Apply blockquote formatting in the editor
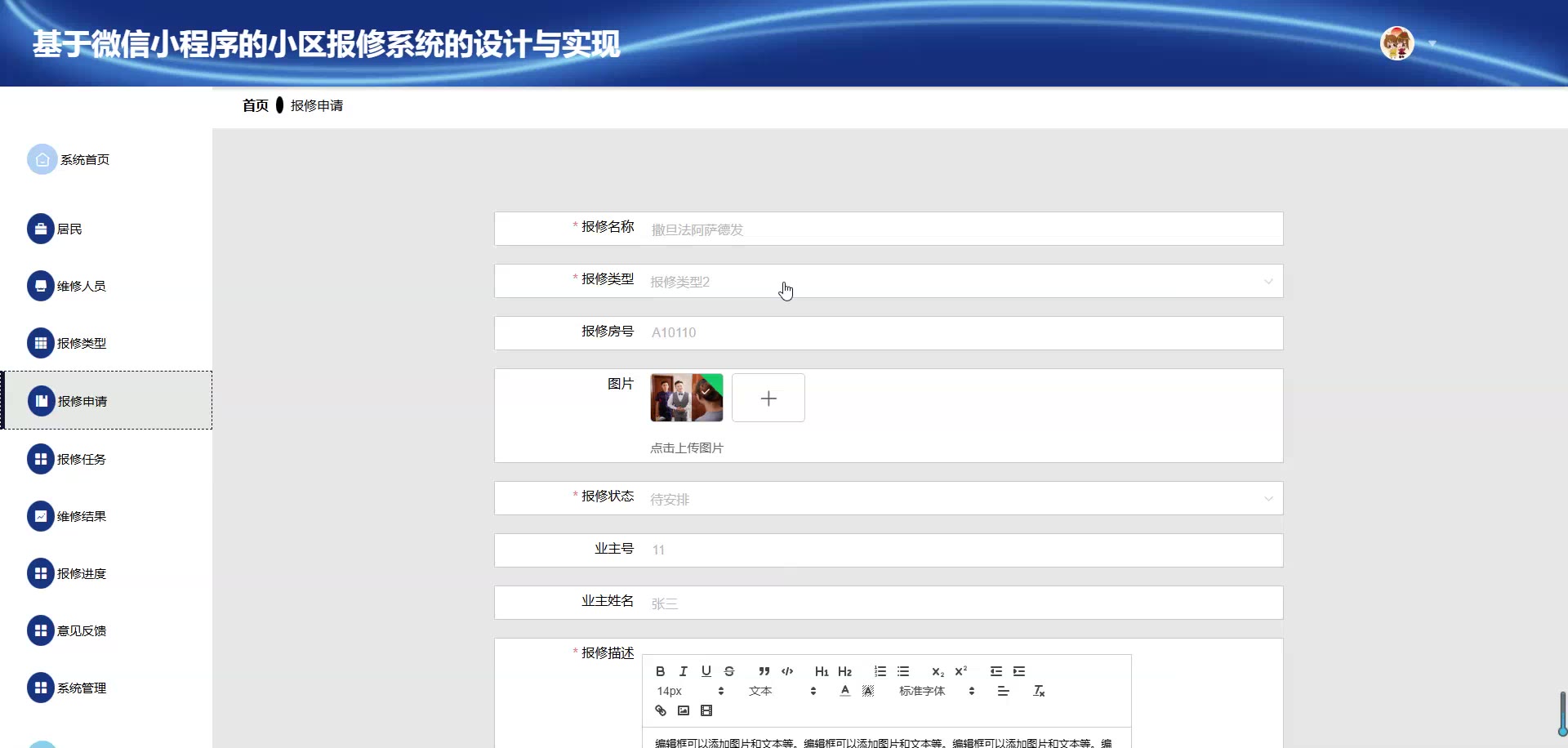This screenshot has width=1568, height=748. click(764, 671)
